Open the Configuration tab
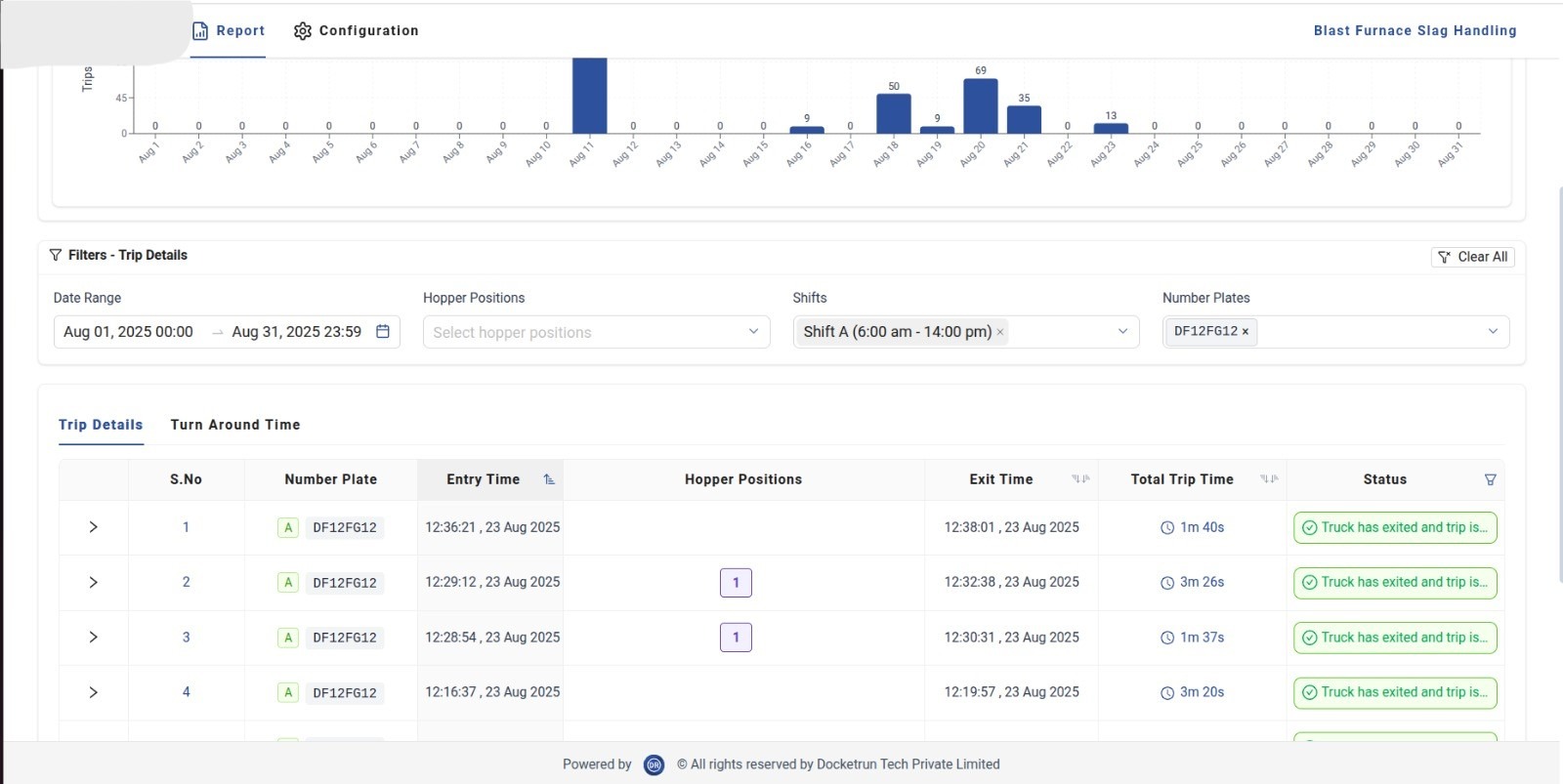The width and height of the screenshot is (1563, 784). (356, 31)
